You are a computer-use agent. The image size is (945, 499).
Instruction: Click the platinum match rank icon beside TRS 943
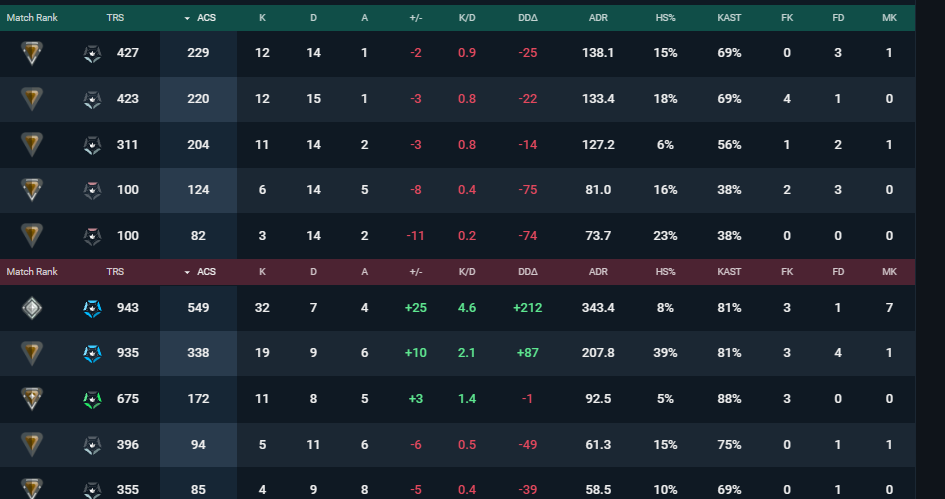tap(32, 308)
